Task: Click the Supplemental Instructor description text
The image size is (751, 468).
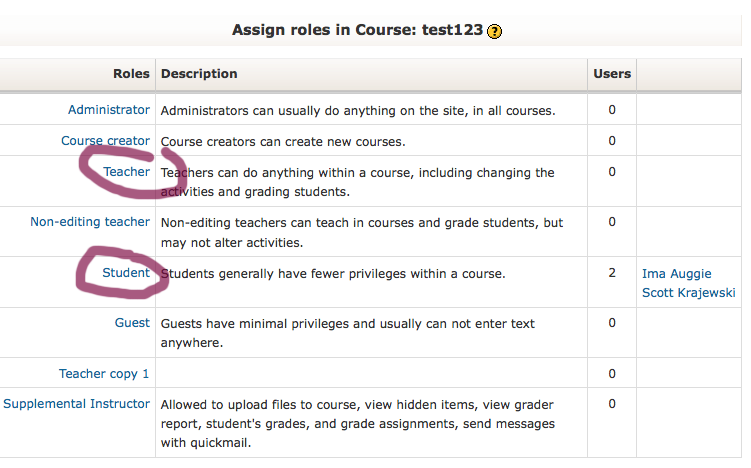Action: (357, 424)
